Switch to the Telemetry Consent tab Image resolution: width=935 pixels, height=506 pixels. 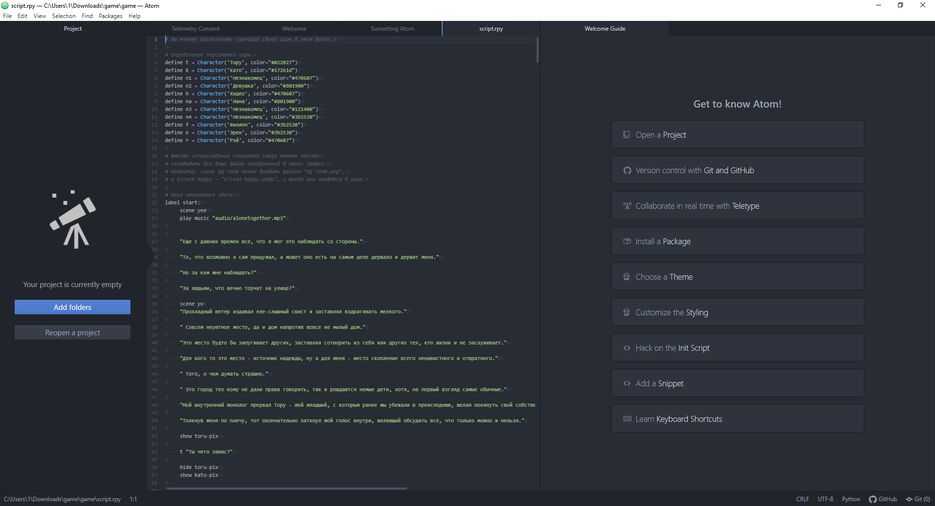(x=196, y=29)
